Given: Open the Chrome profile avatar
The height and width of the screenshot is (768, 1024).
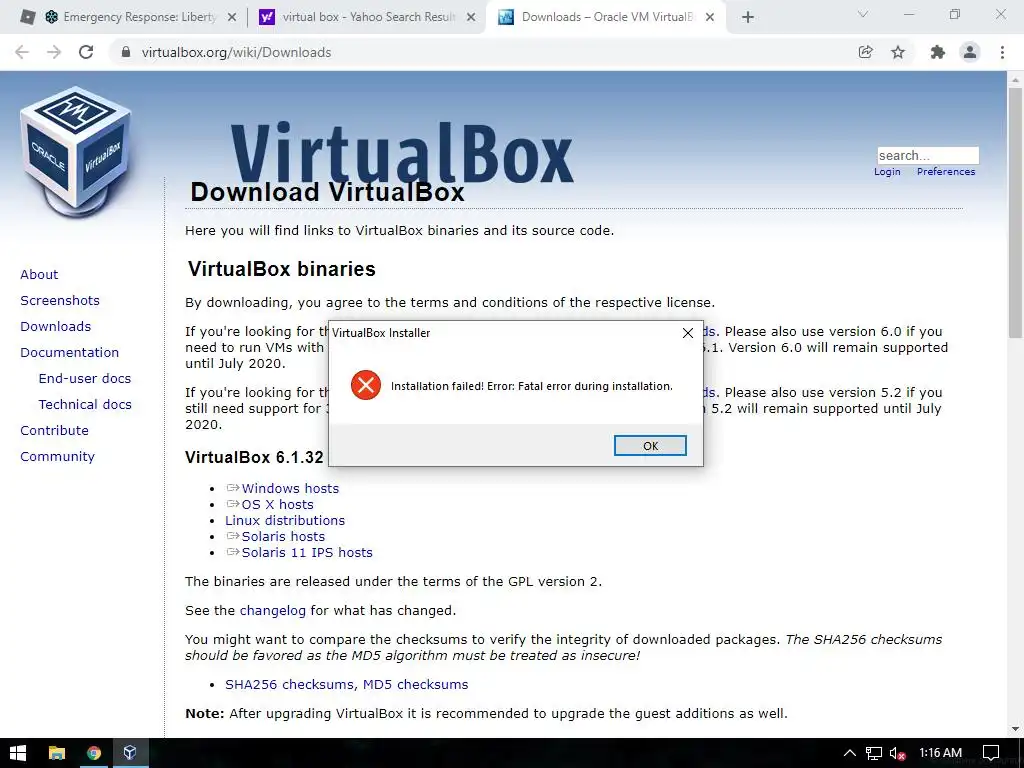Looking at the screenshot, I should pyautogui.click(x=970, y=52).
